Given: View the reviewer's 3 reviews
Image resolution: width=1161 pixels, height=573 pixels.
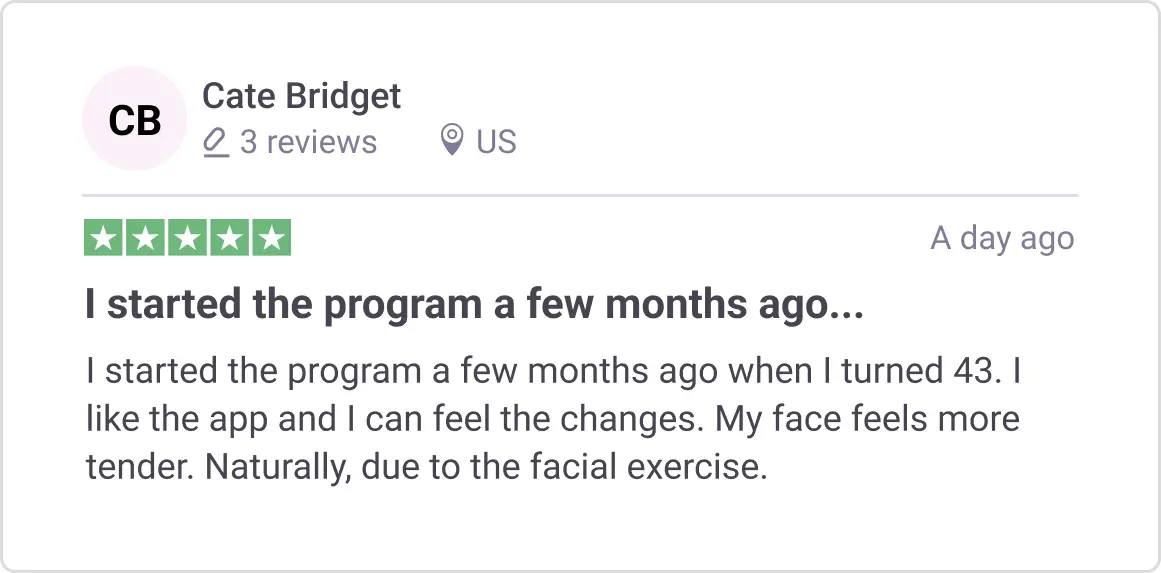Looking at the screenshot, I should [x=308, y=142].
